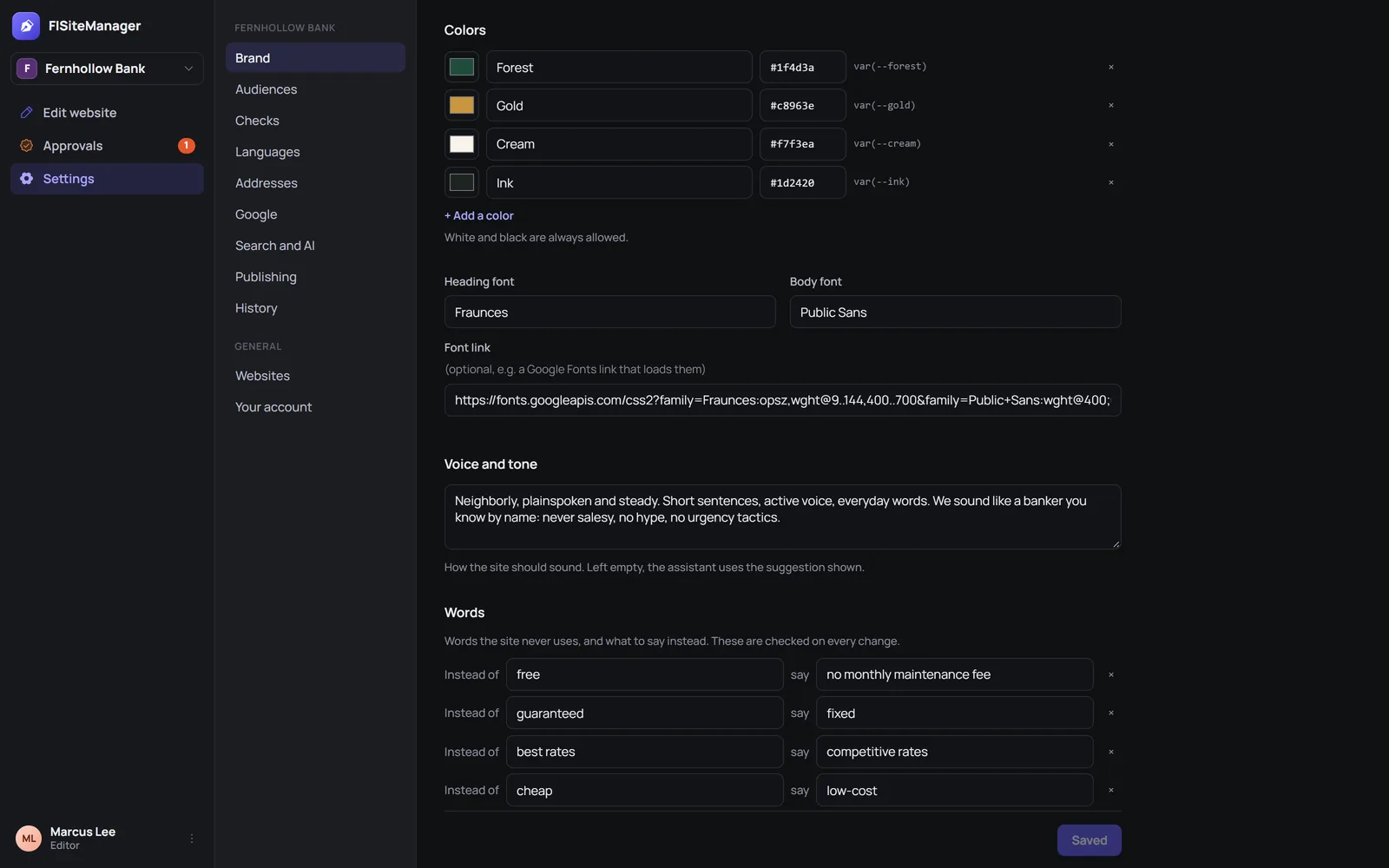The height and width of the screenshot is (868, 1389).
Task: Open the Ink color swatch
Action: 462,182
